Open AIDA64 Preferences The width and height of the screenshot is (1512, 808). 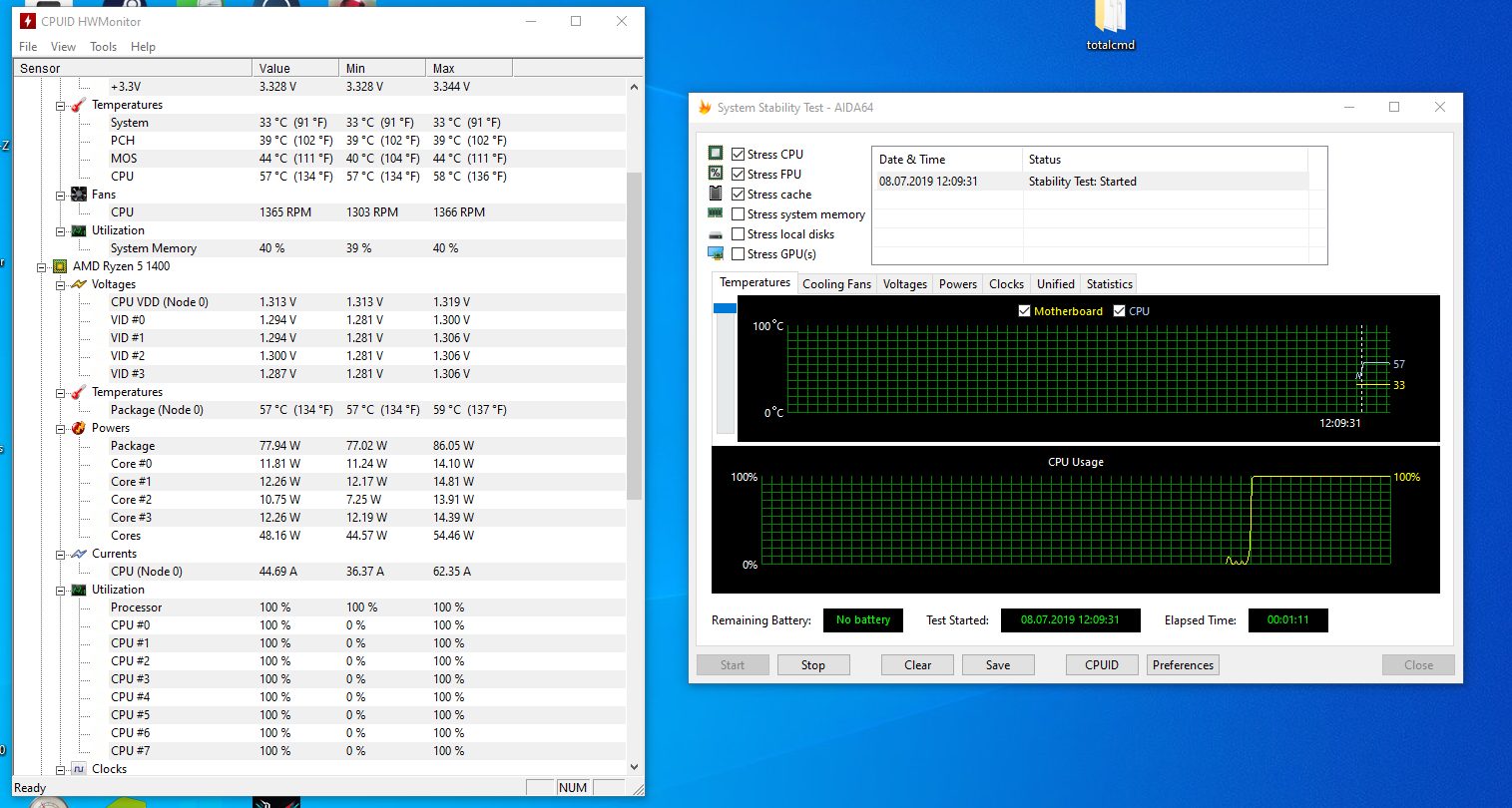tap(1183, 665)
